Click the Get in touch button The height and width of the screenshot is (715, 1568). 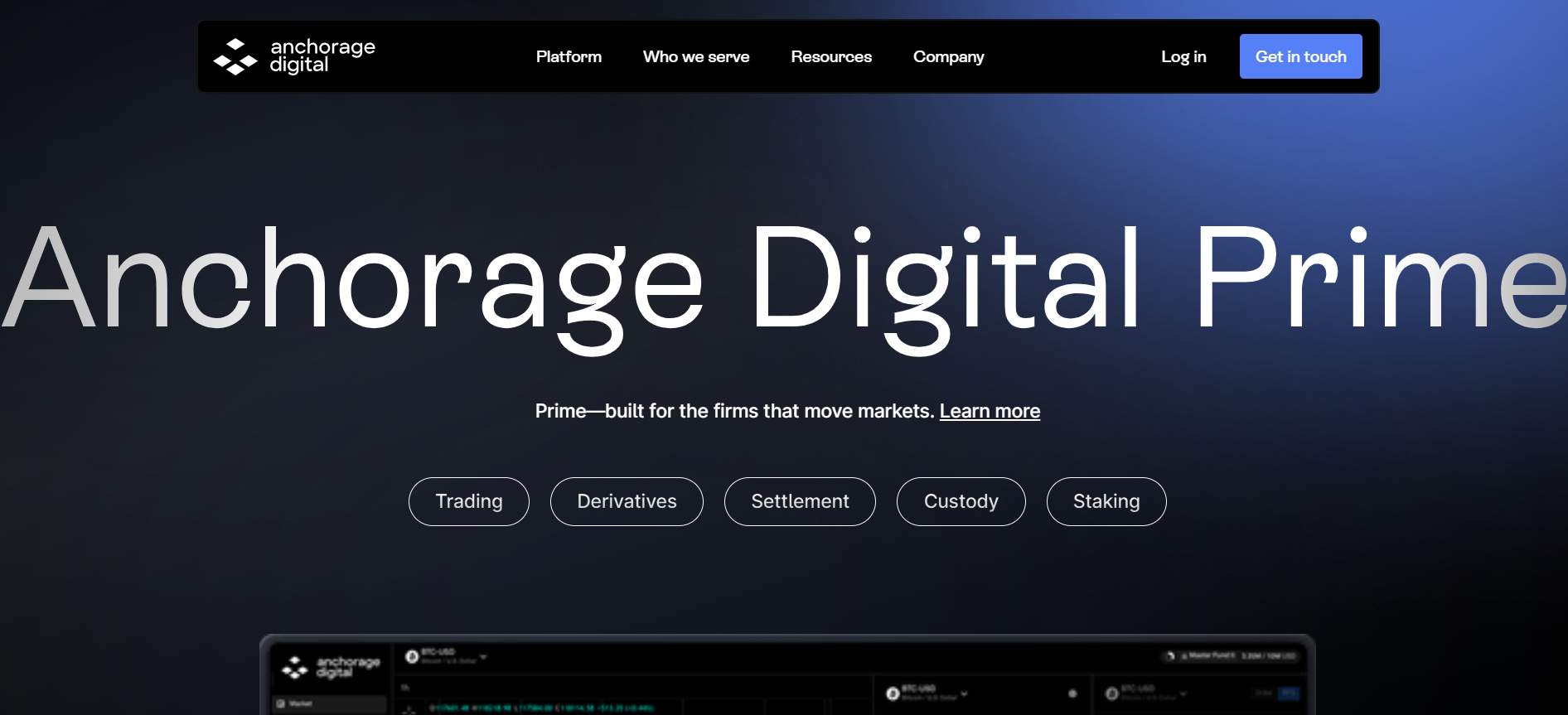(x=1301, y=56)
